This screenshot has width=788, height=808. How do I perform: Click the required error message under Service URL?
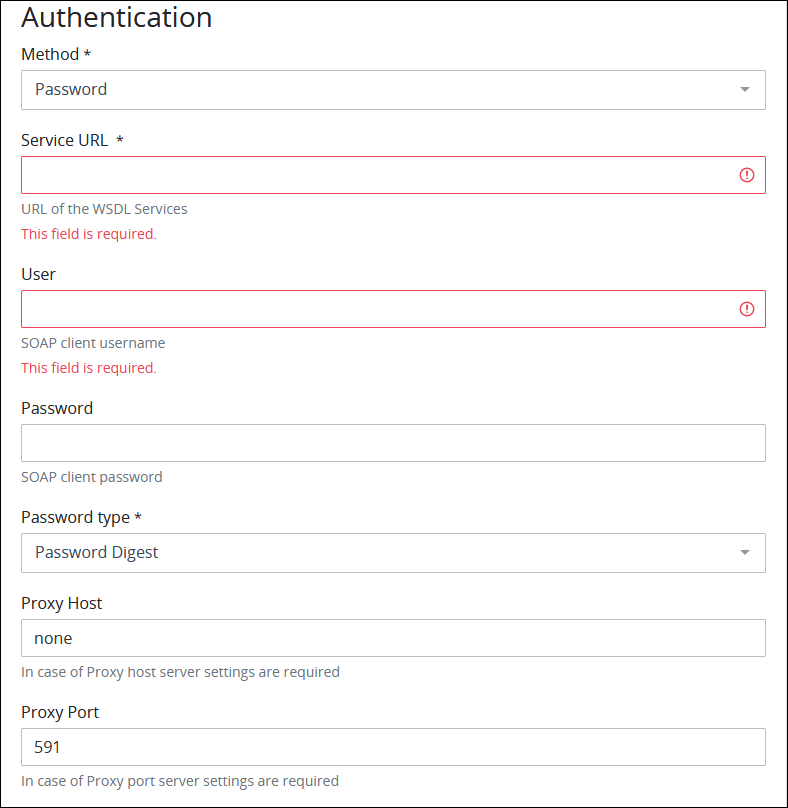pyautogui.click(x=88, y=233)
